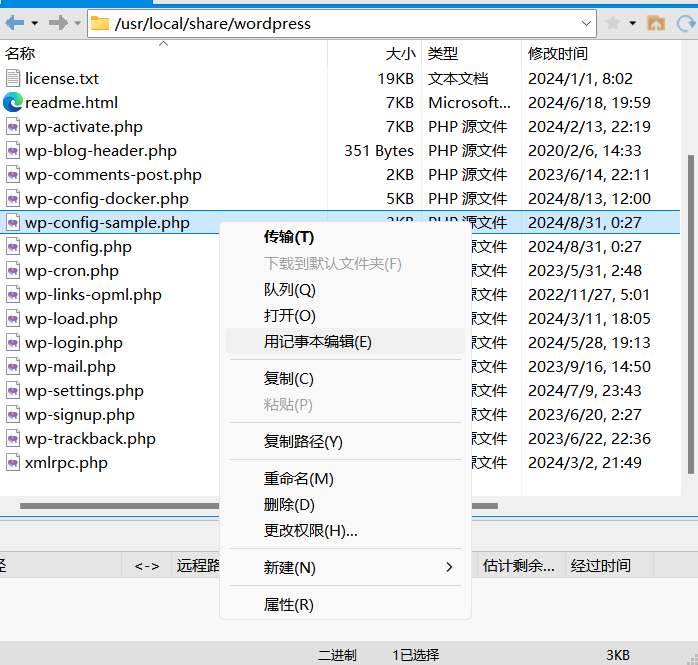The height and width of the screenshot is (665, 698).
Task: Click the license.txt date 2024/1/1, 8:02
Action: coord(580,79)
